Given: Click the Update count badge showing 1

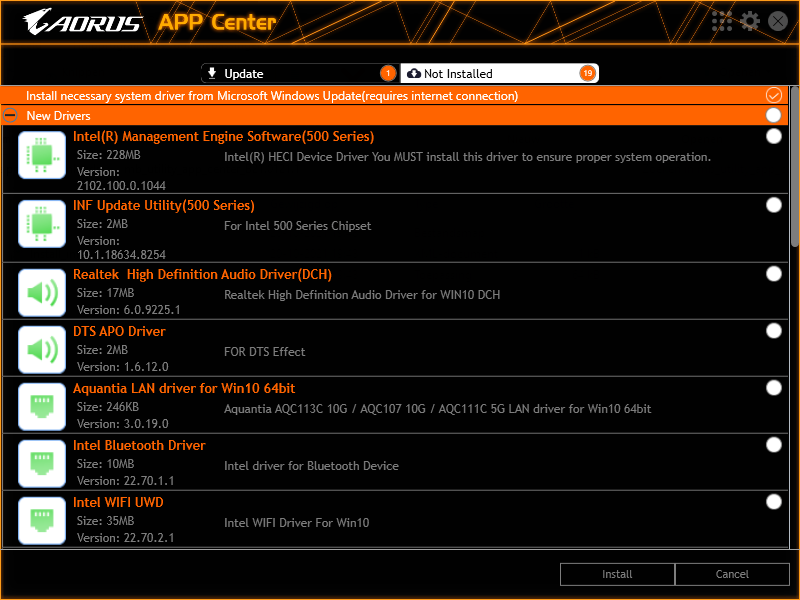Looking at the screenshot, I should pyautogui.click(x=388, y=73).
